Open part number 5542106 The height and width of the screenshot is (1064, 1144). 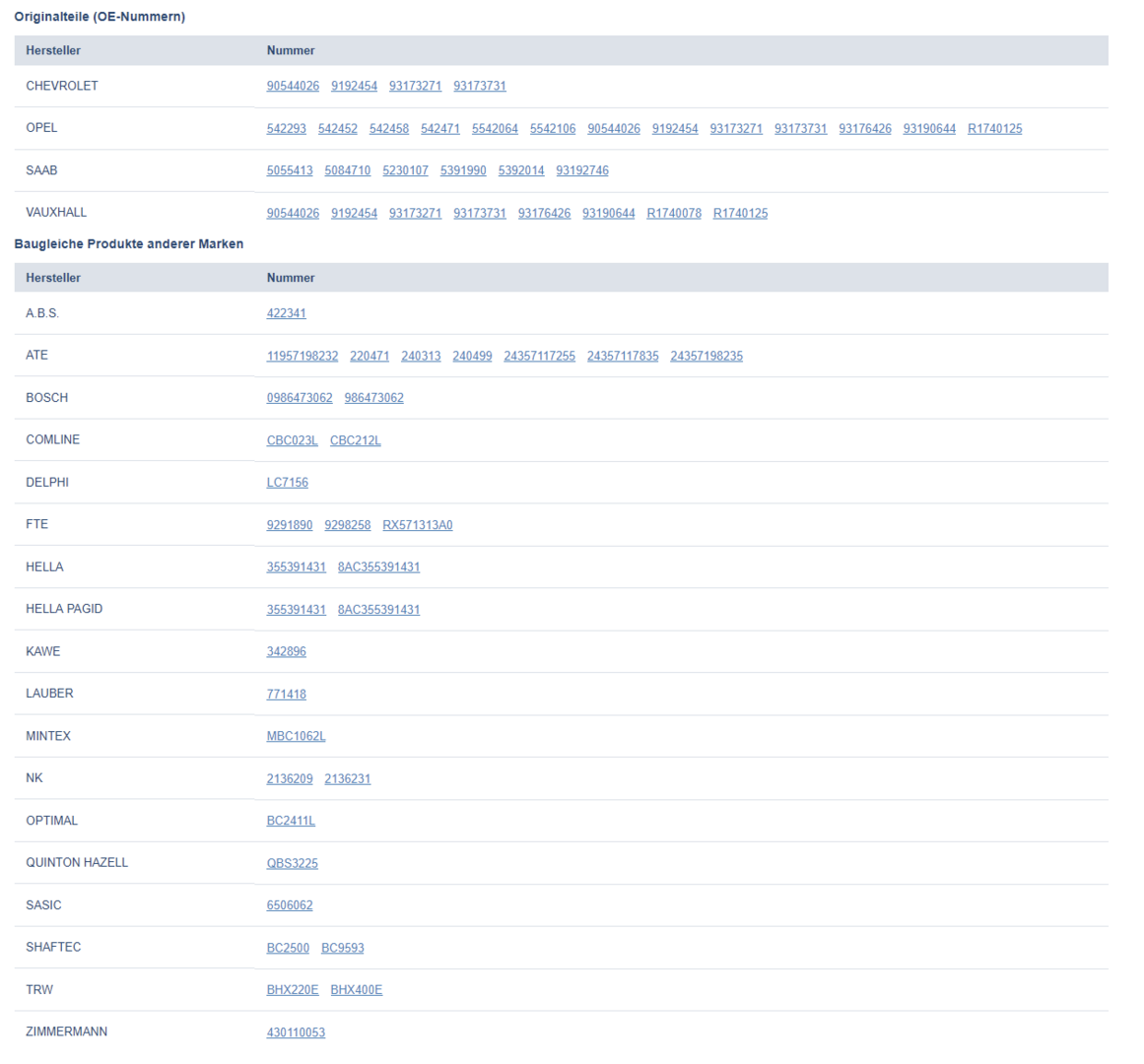(x=553, y=128)
